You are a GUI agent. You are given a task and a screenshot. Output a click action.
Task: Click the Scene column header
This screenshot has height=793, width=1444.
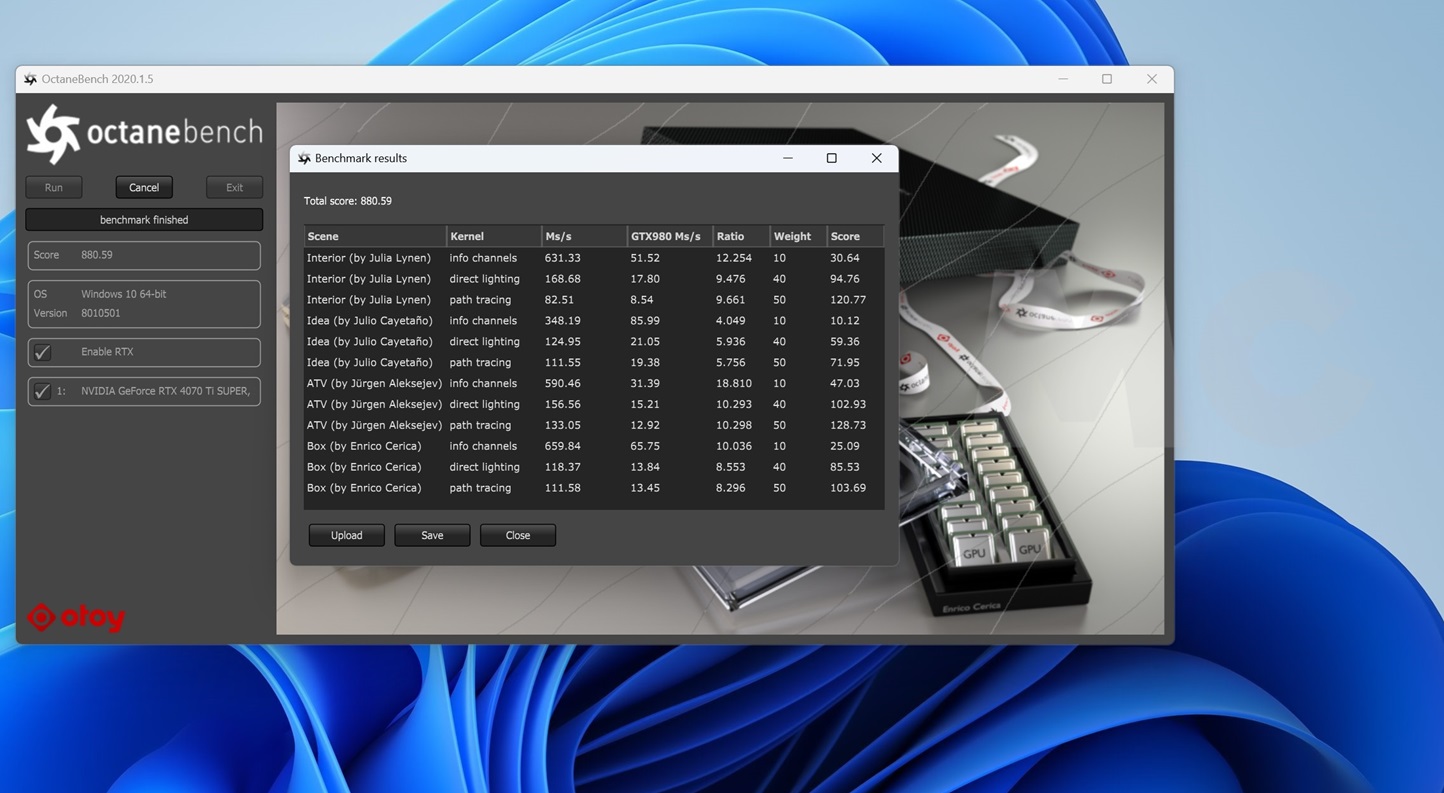tap(322, 236)
